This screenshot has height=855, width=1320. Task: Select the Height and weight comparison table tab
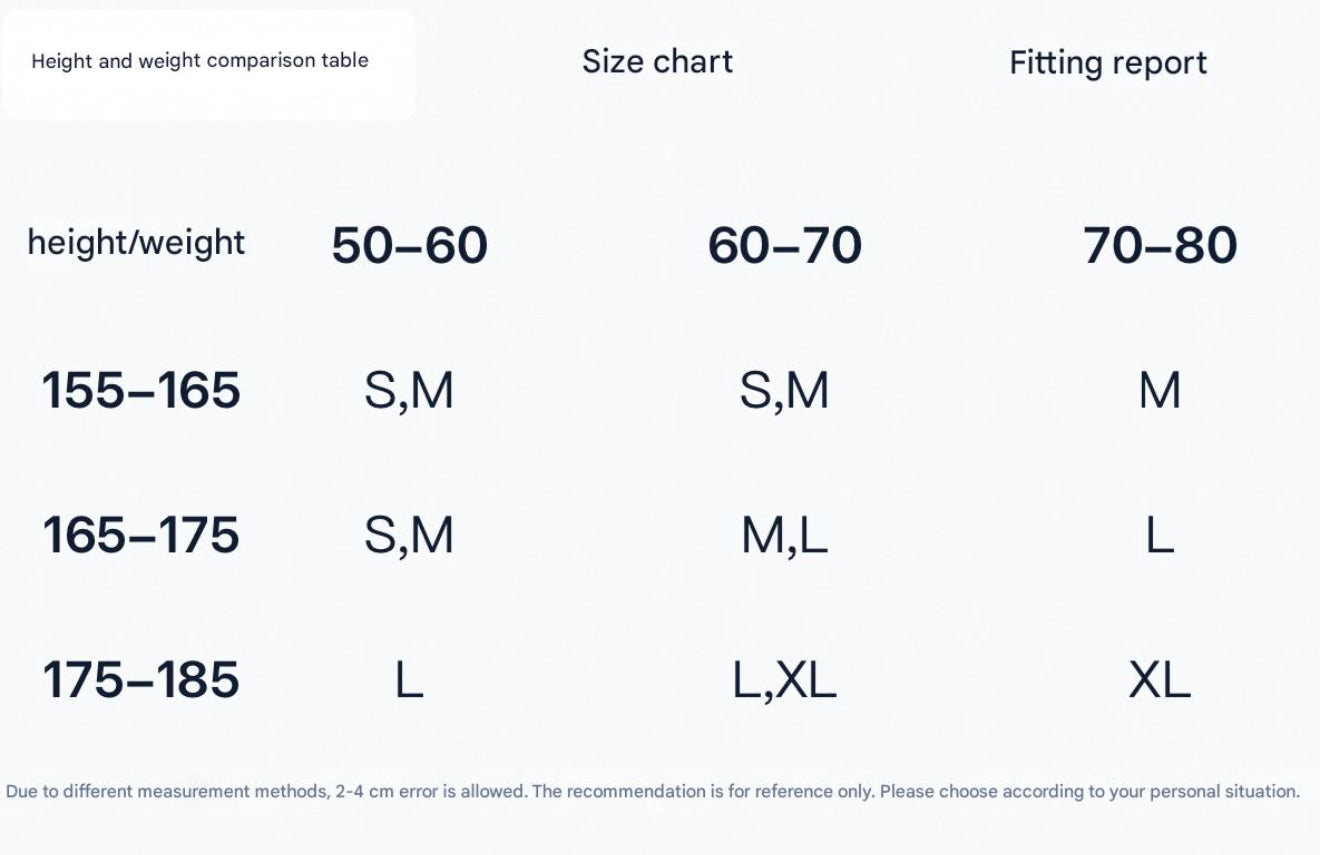200,61
